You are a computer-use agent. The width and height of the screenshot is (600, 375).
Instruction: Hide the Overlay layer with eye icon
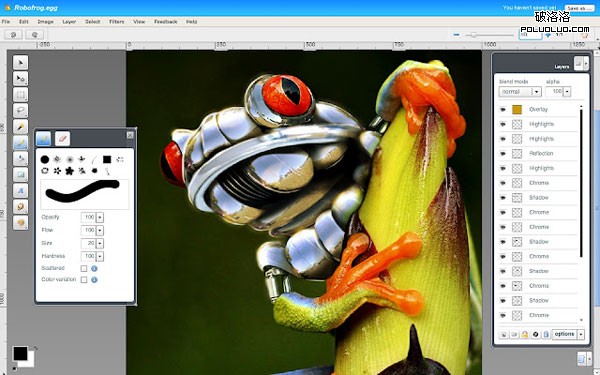(x=503, y=109)
